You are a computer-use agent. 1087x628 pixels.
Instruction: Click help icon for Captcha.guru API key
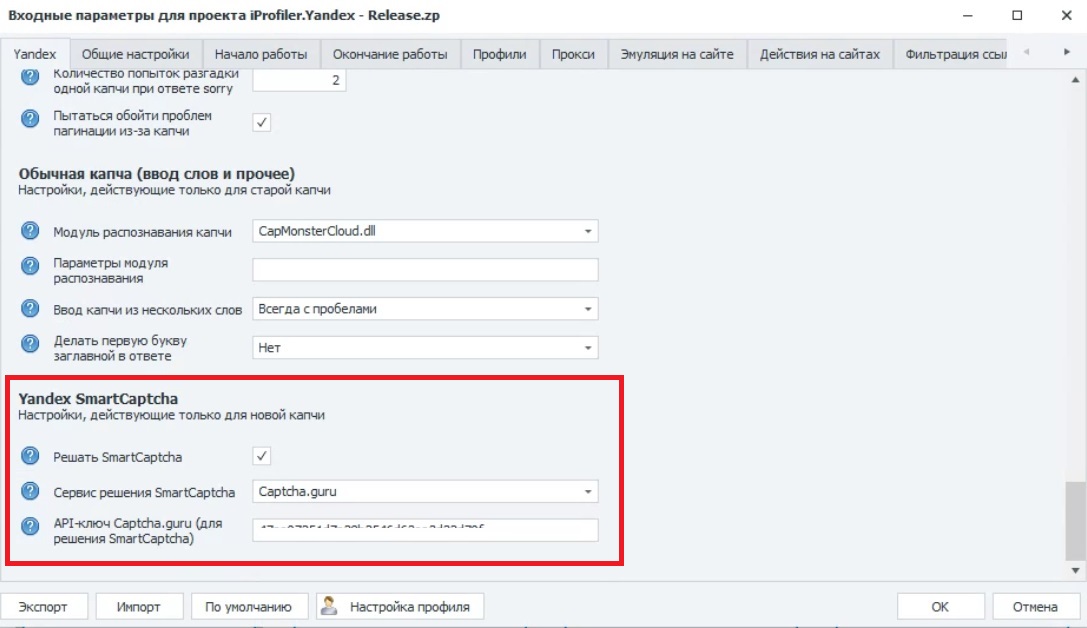(x=30, y=527)
